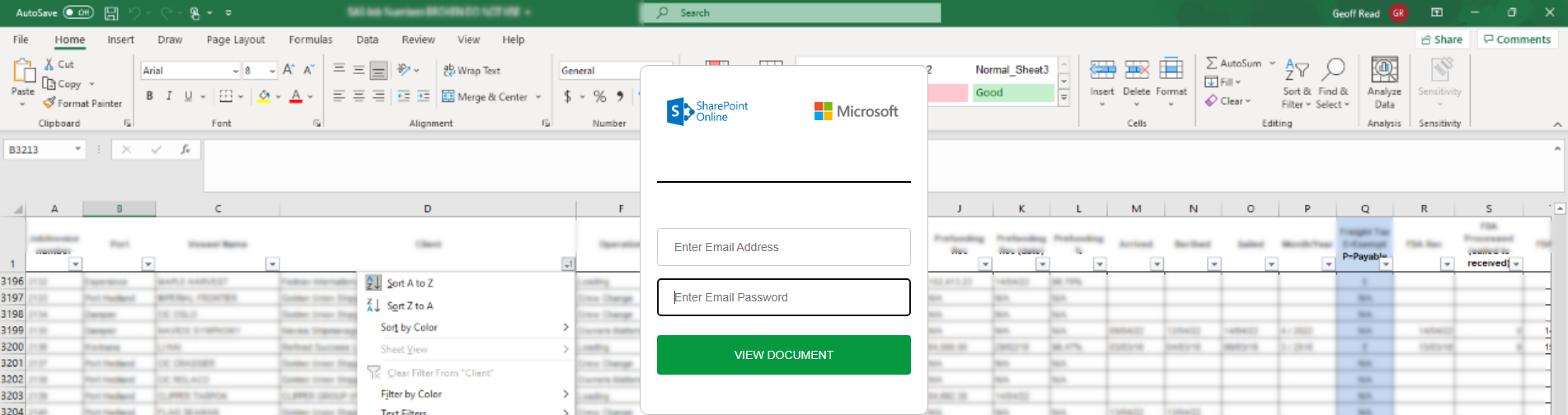Click the Copy icon in Clipboard
The width and height of the screenshot is (1568, 415).
coord(49,84)
